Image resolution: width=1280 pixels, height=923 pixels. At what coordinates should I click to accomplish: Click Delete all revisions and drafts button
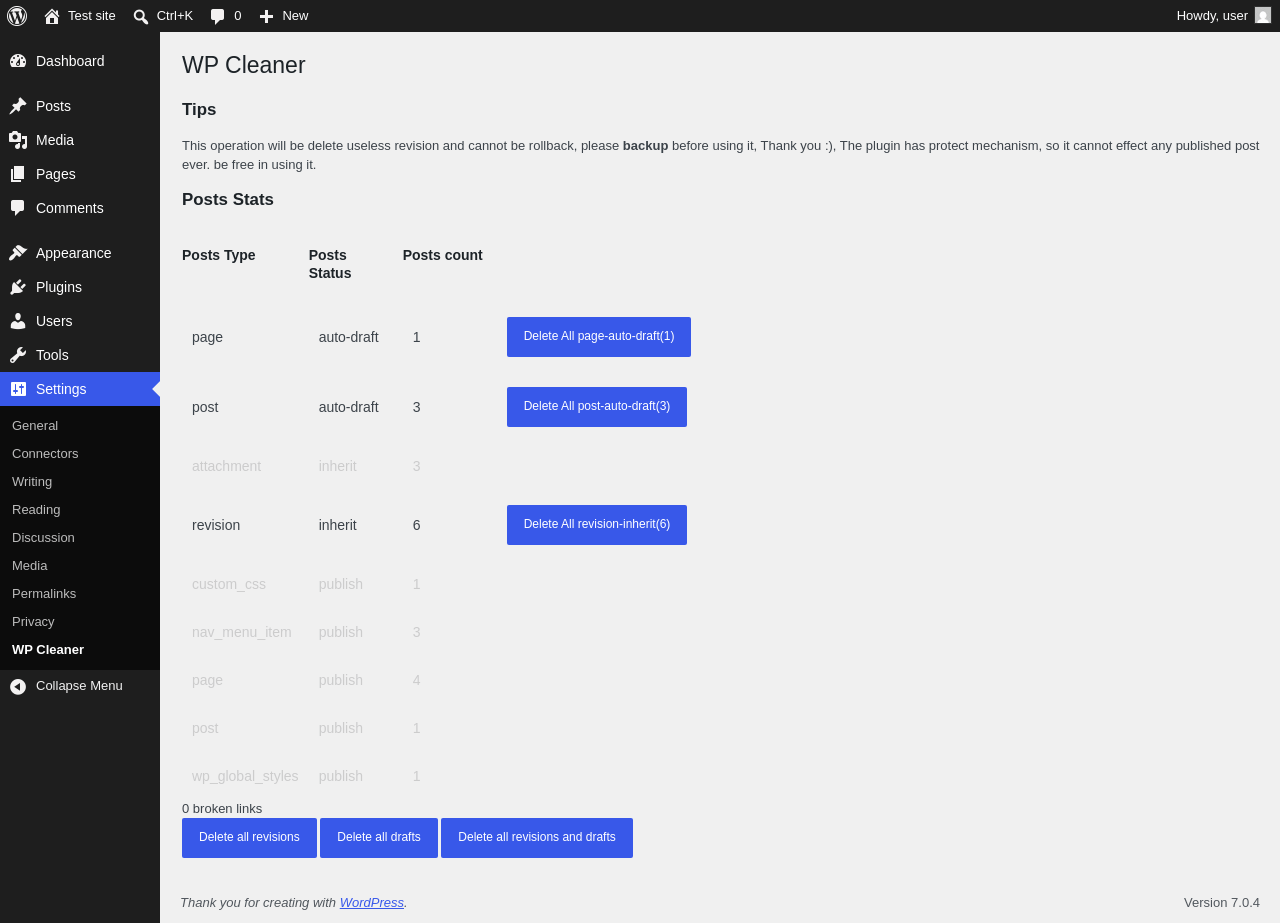click(x=537, y=838)
